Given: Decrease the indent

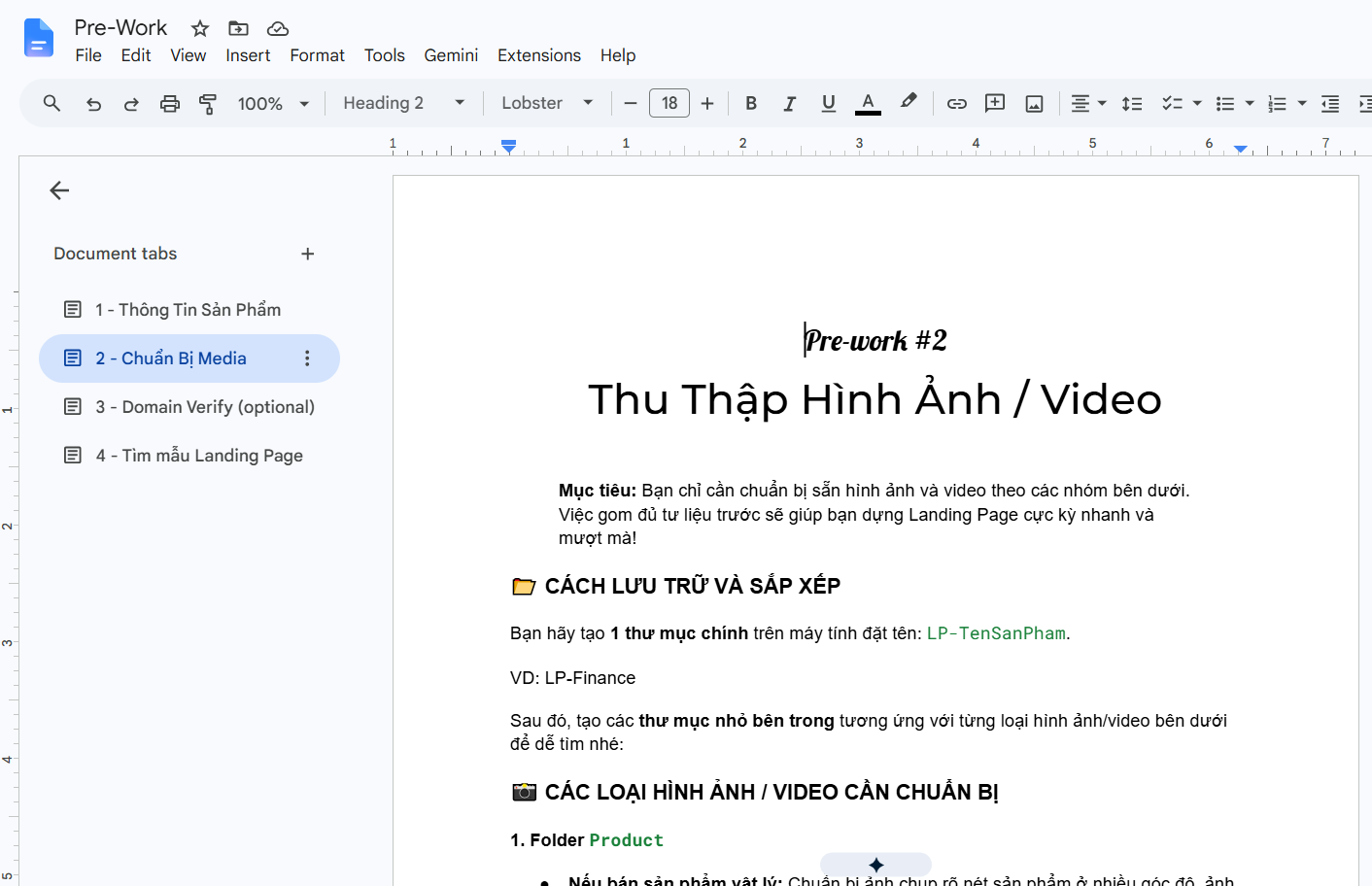Looking at the screenshot, I should pyautogui.click(x=1330, y=103).
